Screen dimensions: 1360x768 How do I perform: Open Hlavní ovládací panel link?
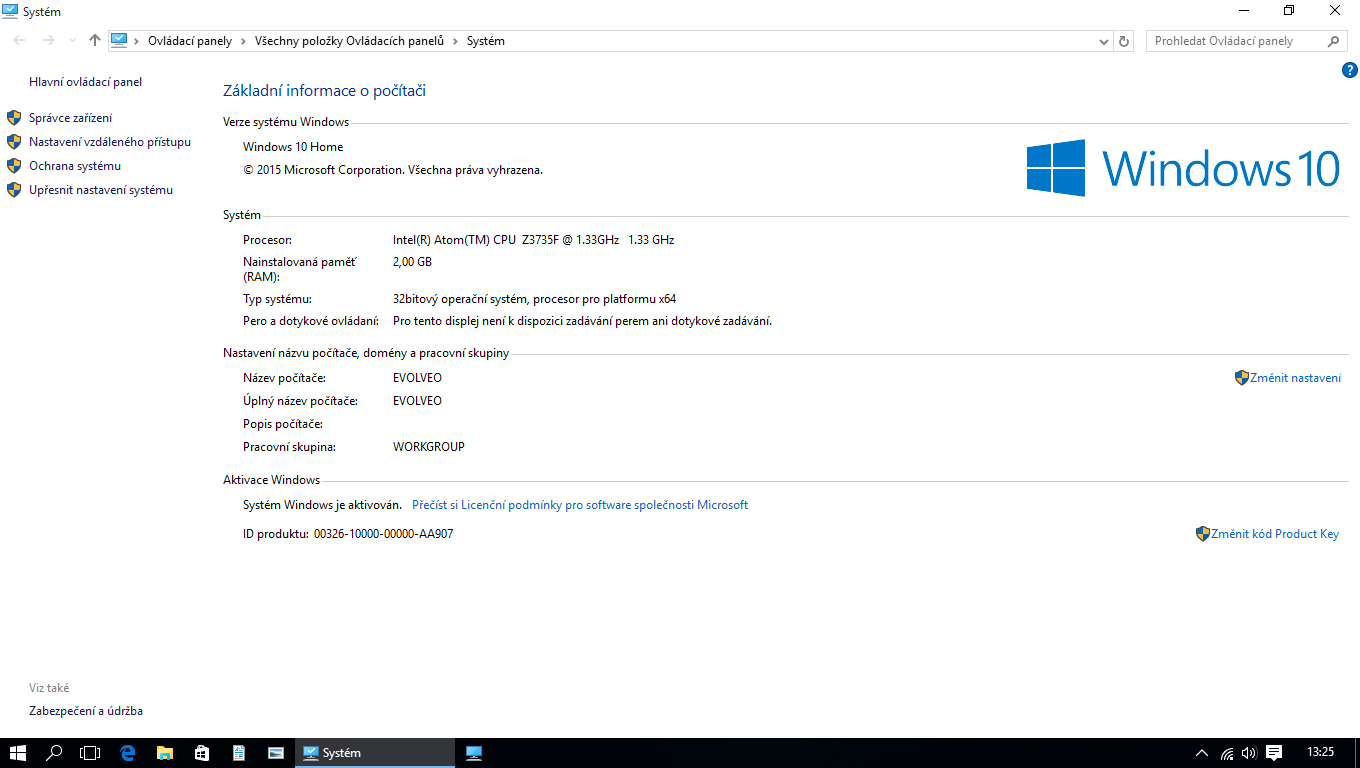coord(85,82)
